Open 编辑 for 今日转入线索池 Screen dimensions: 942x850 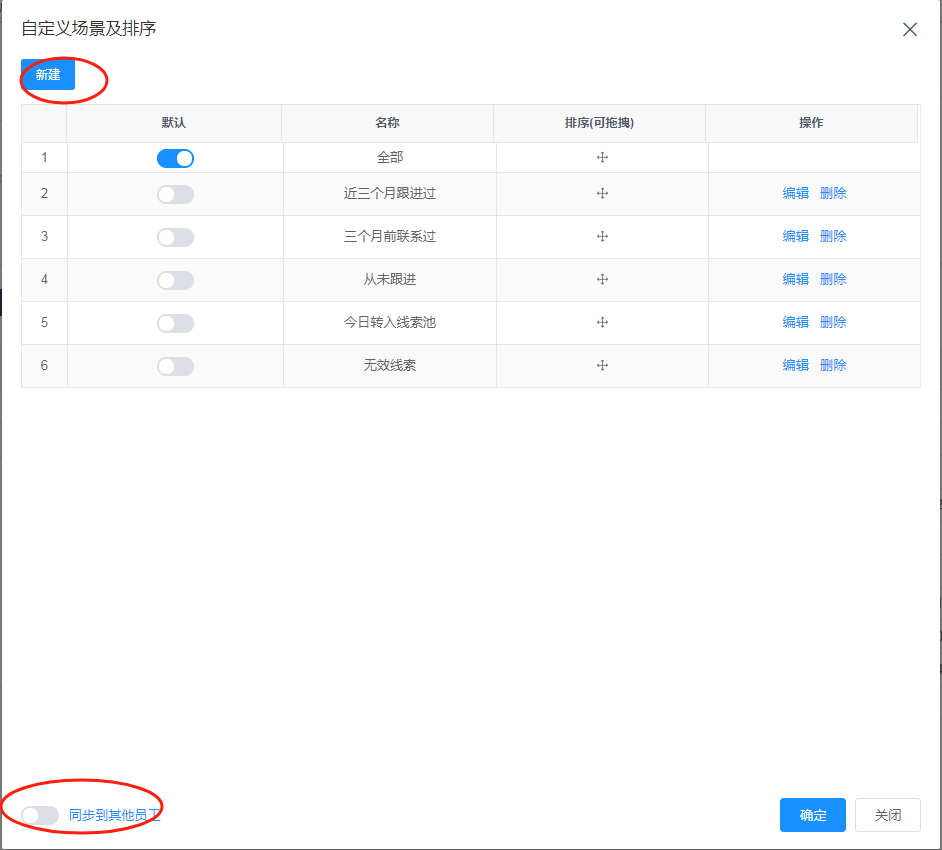(795, 323)
